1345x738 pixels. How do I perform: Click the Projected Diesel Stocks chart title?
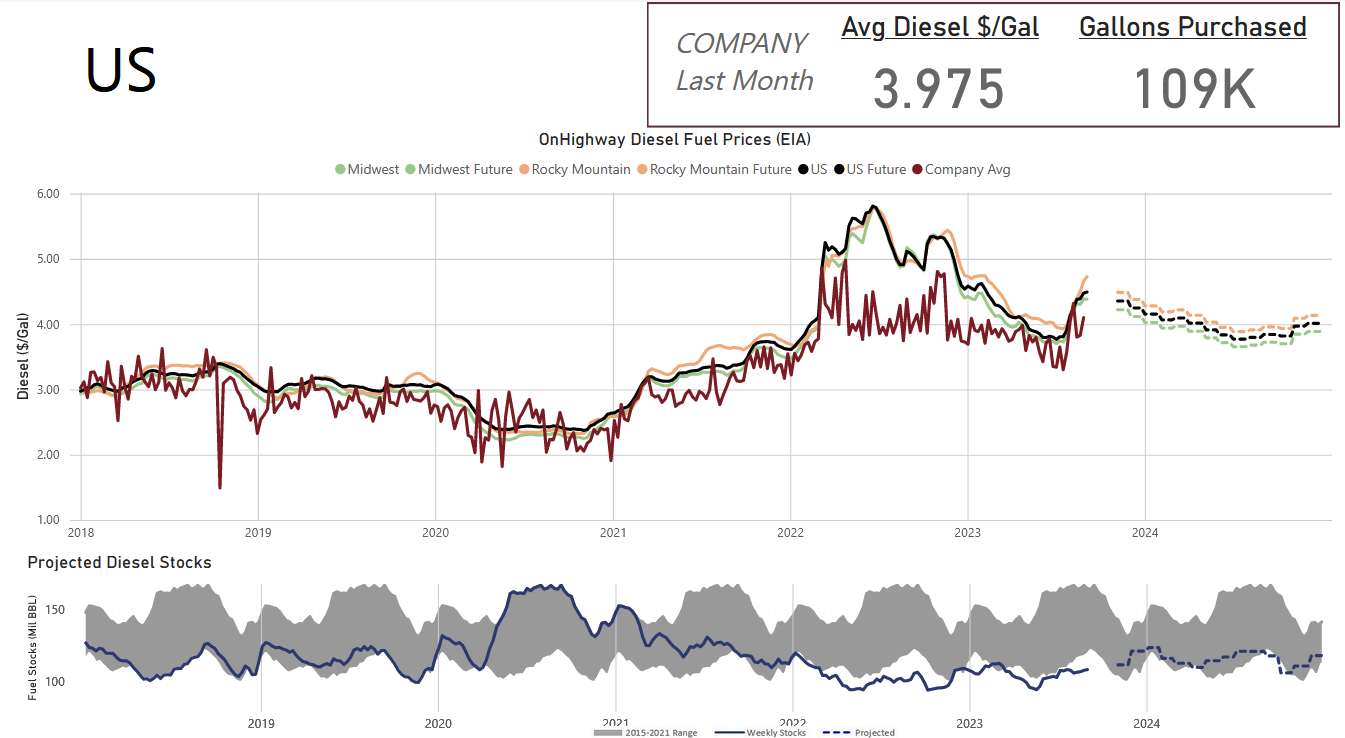pyautogui.click(x=119, y=562)
